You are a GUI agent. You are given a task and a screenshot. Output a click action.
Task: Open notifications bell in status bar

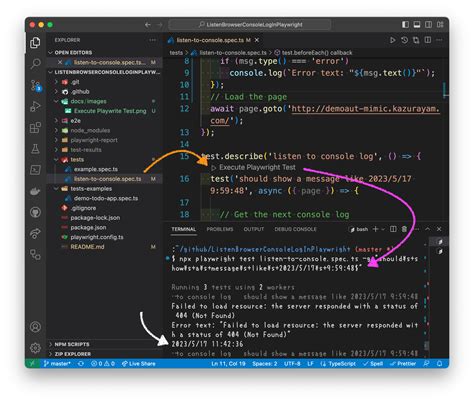[440, 364]
